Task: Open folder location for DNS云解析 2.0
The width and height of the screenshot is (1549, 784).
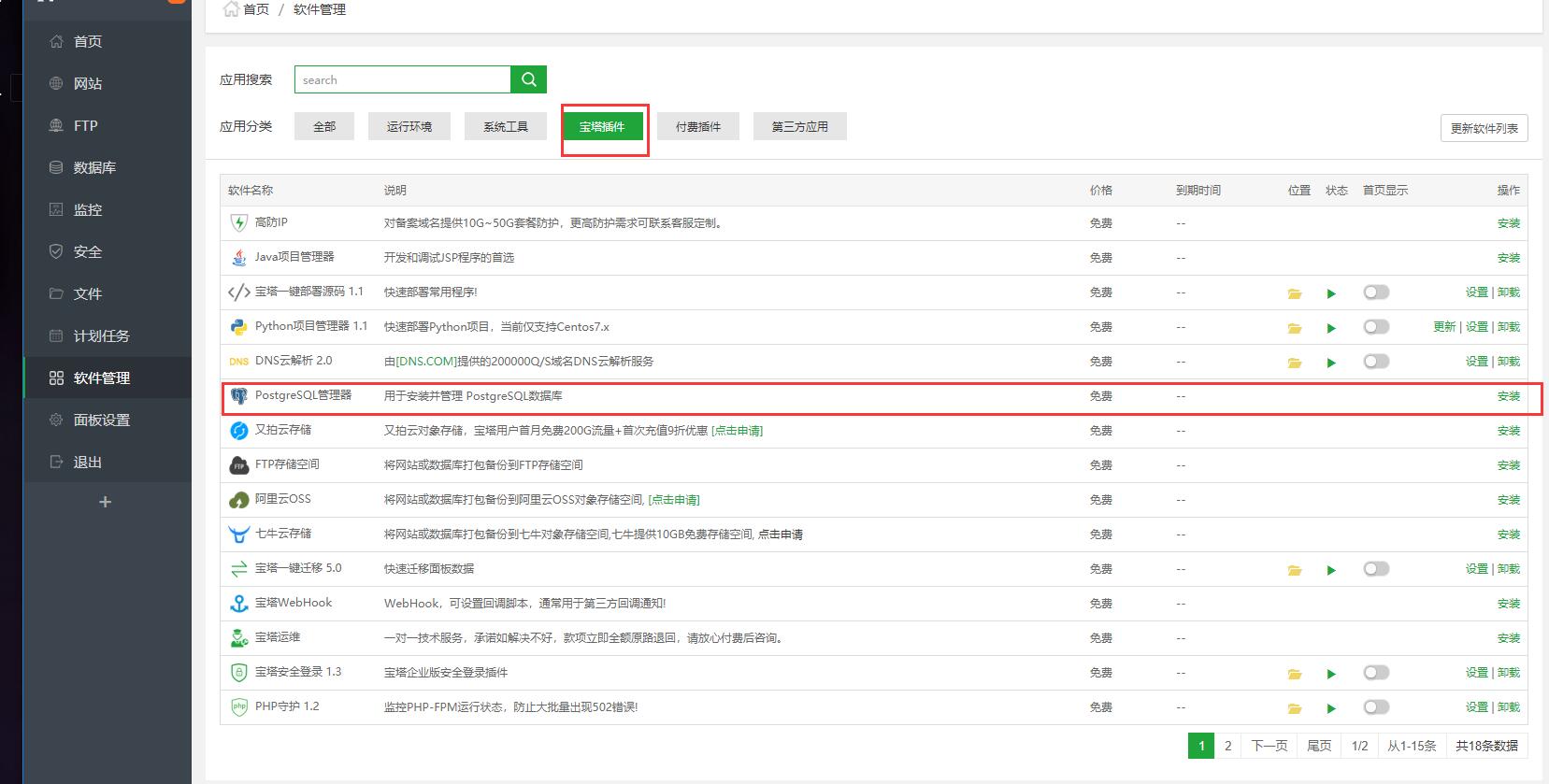Action: [1295, 363]
